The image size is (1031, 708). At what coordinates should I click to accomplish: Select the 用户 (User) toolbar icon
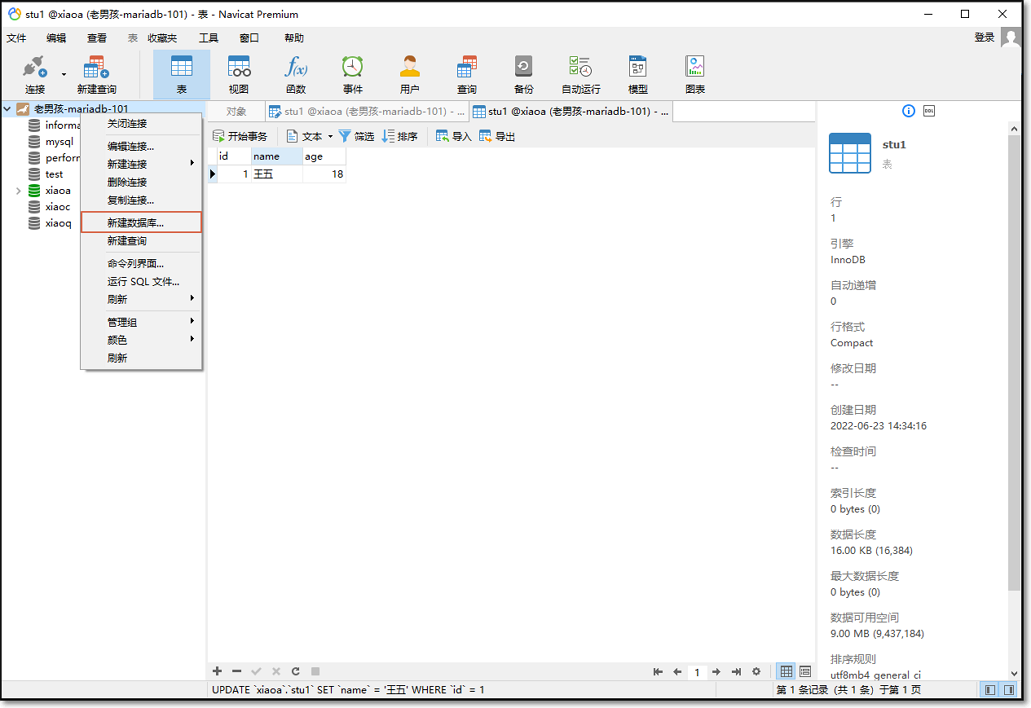click(410, 74)
